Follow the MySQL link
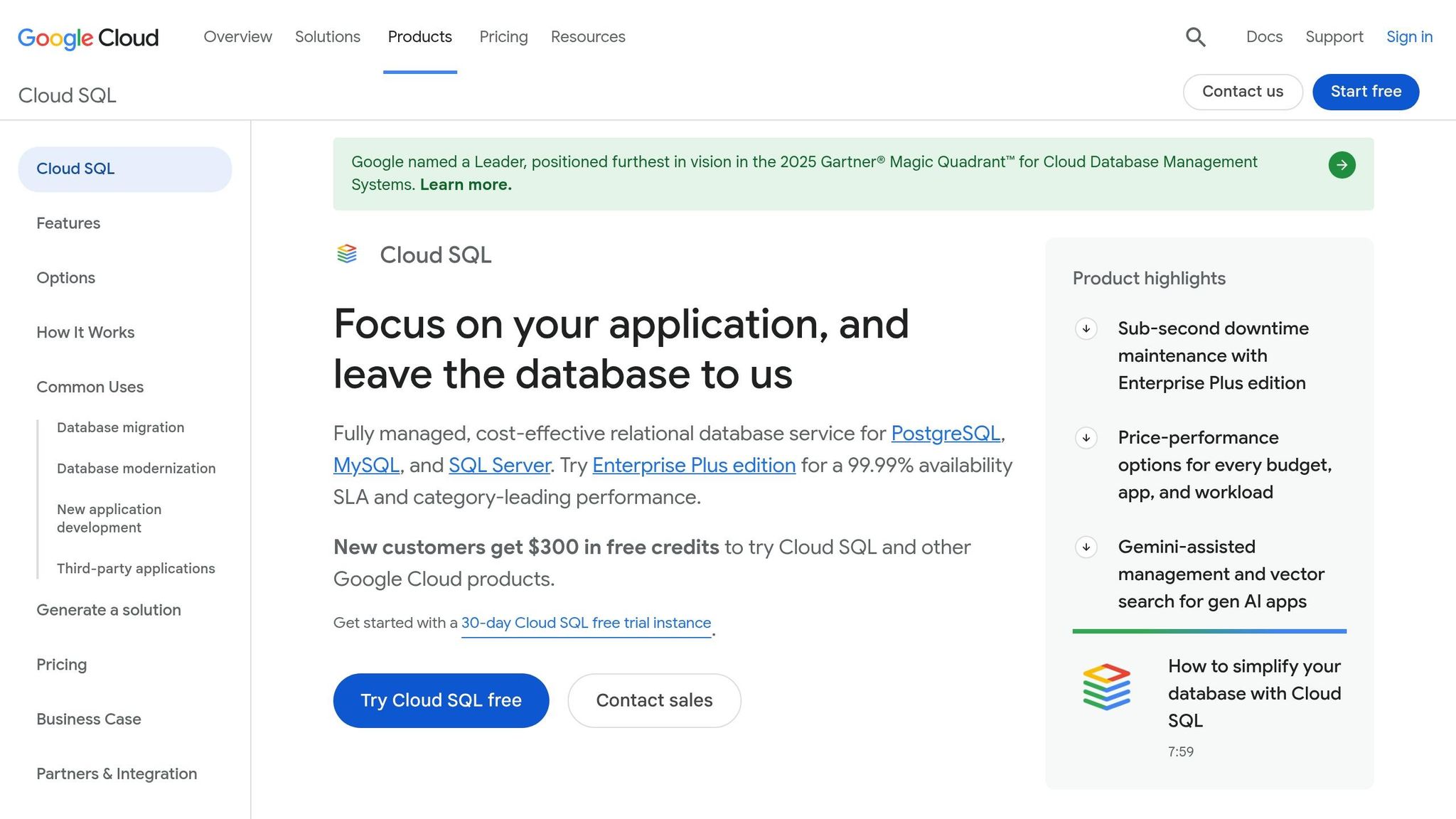1456x819 pixels. point(366,466)
